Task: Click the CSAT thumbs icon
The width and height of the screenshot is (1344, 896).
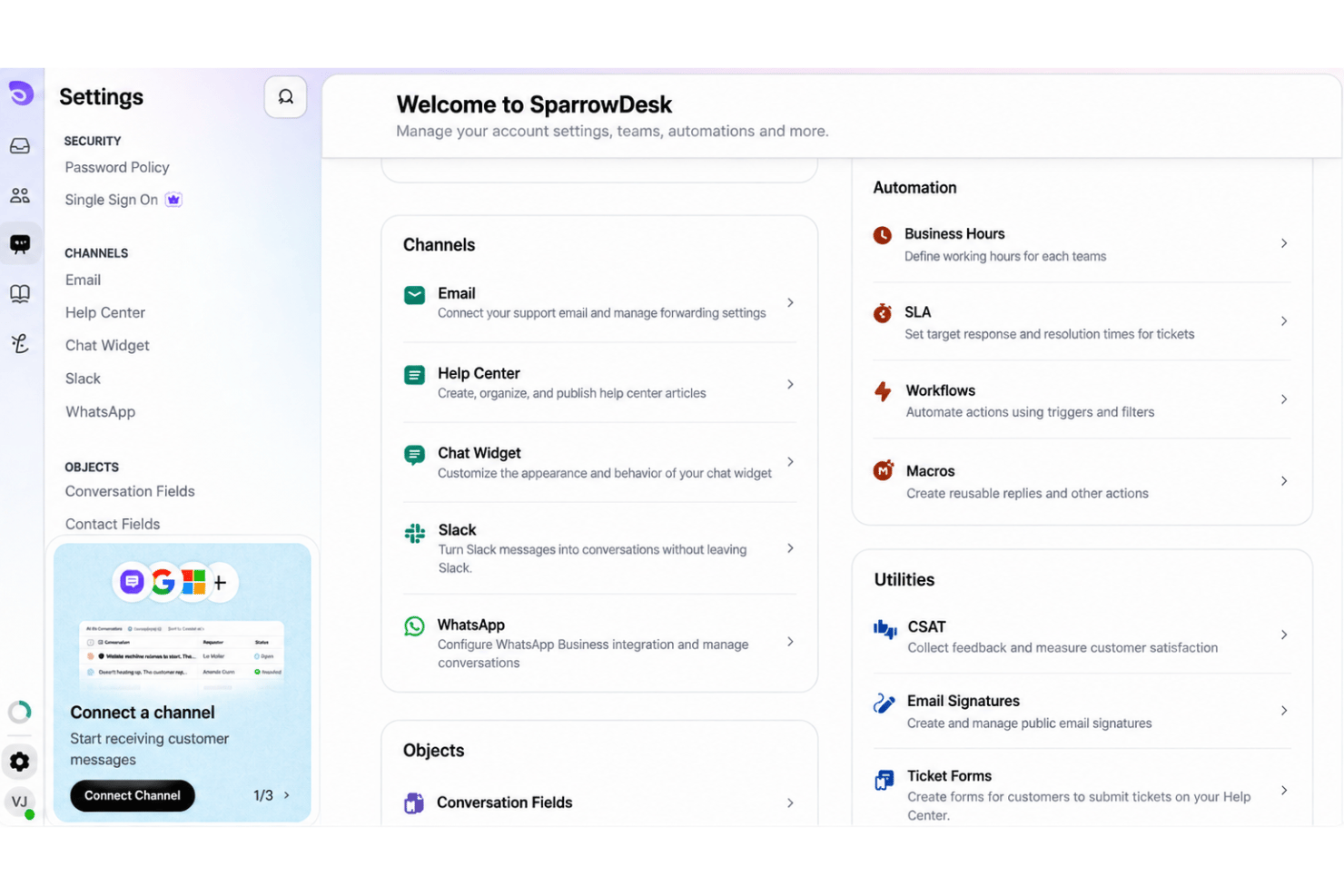Action: pos(884,628)
